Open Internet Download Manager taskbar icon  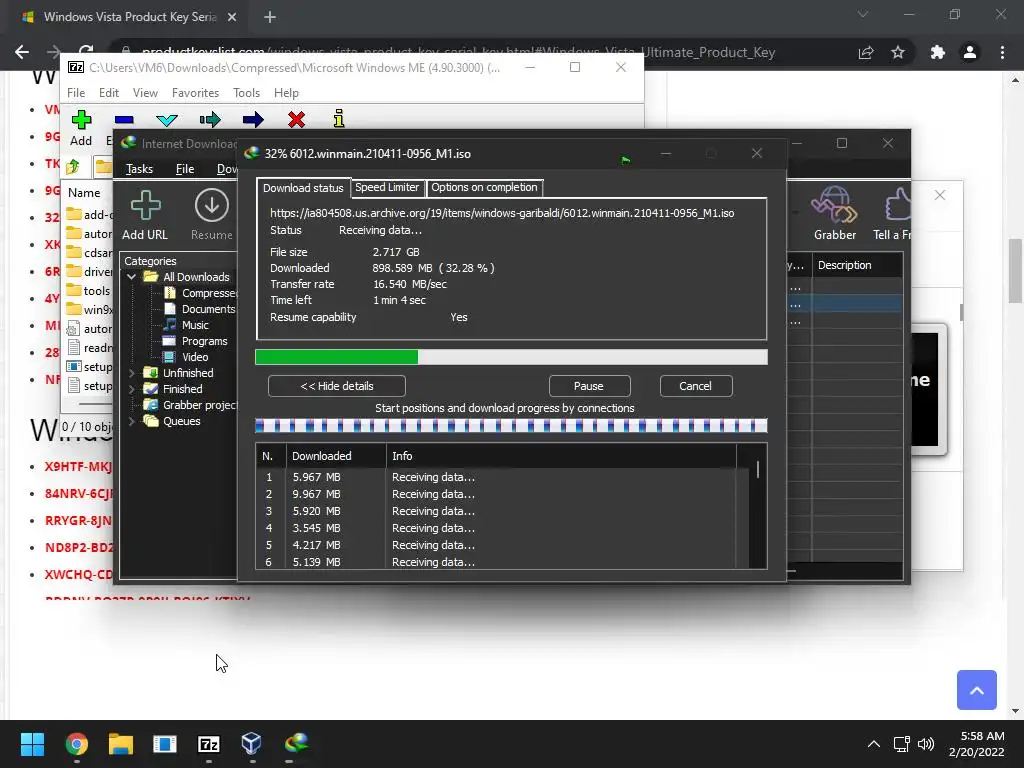(x=297, y=743)
